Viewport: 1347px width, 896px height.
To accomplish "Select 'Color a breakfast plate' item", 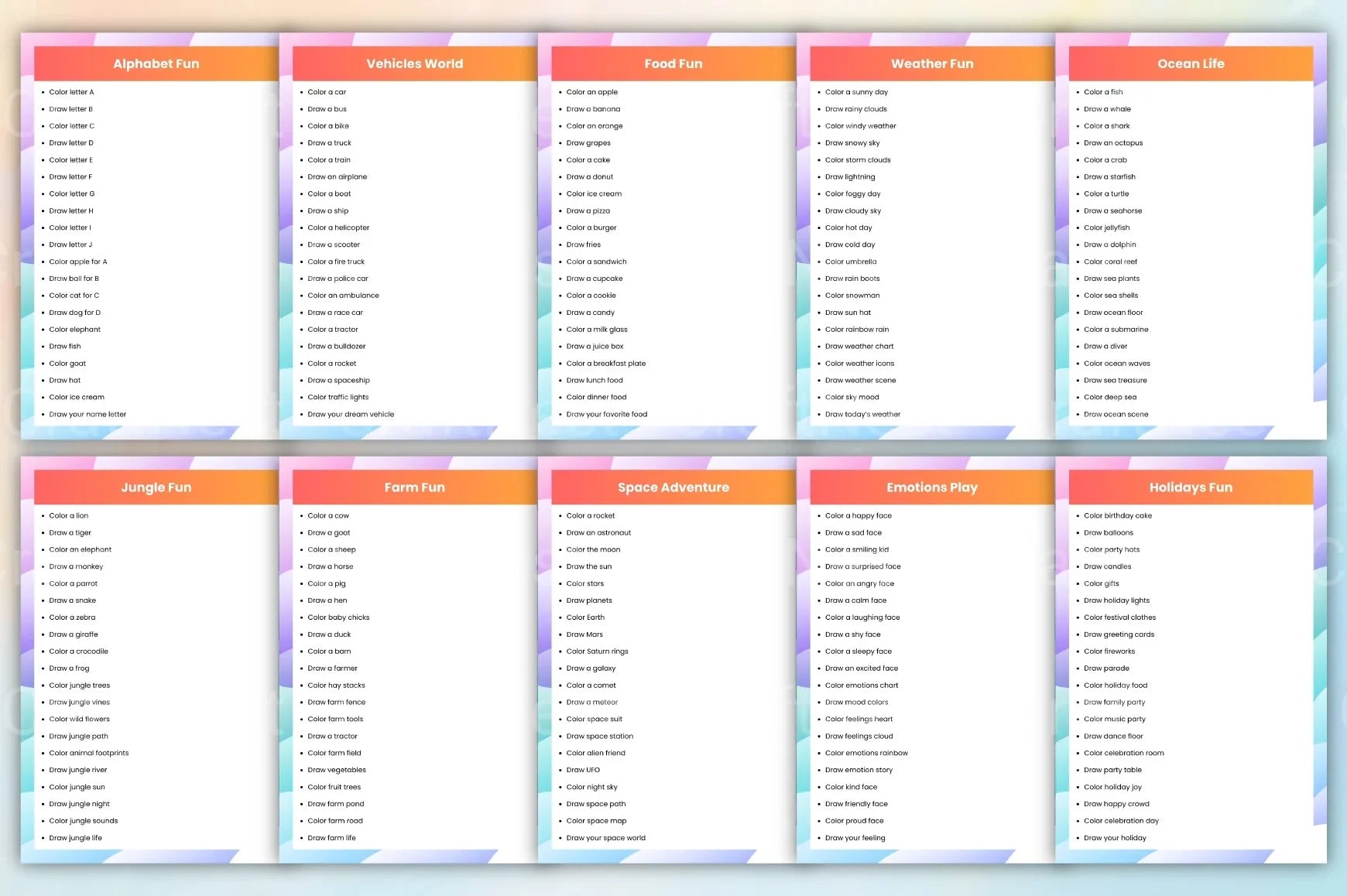I will [606, 364].
